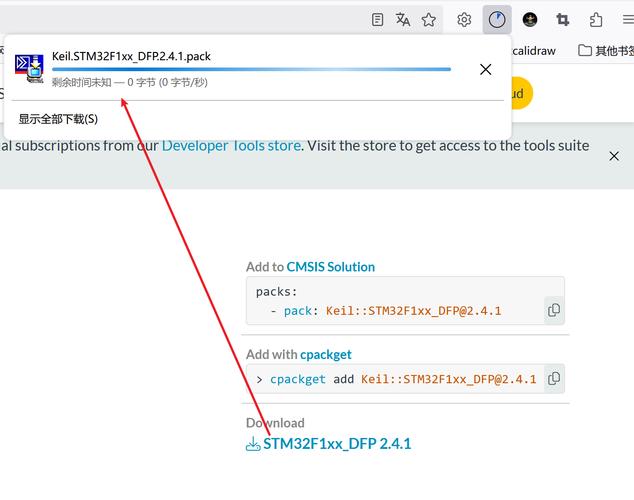Open the extensions puzzle icon
This screenshot has height=500, width=634.
click(596, 19)
